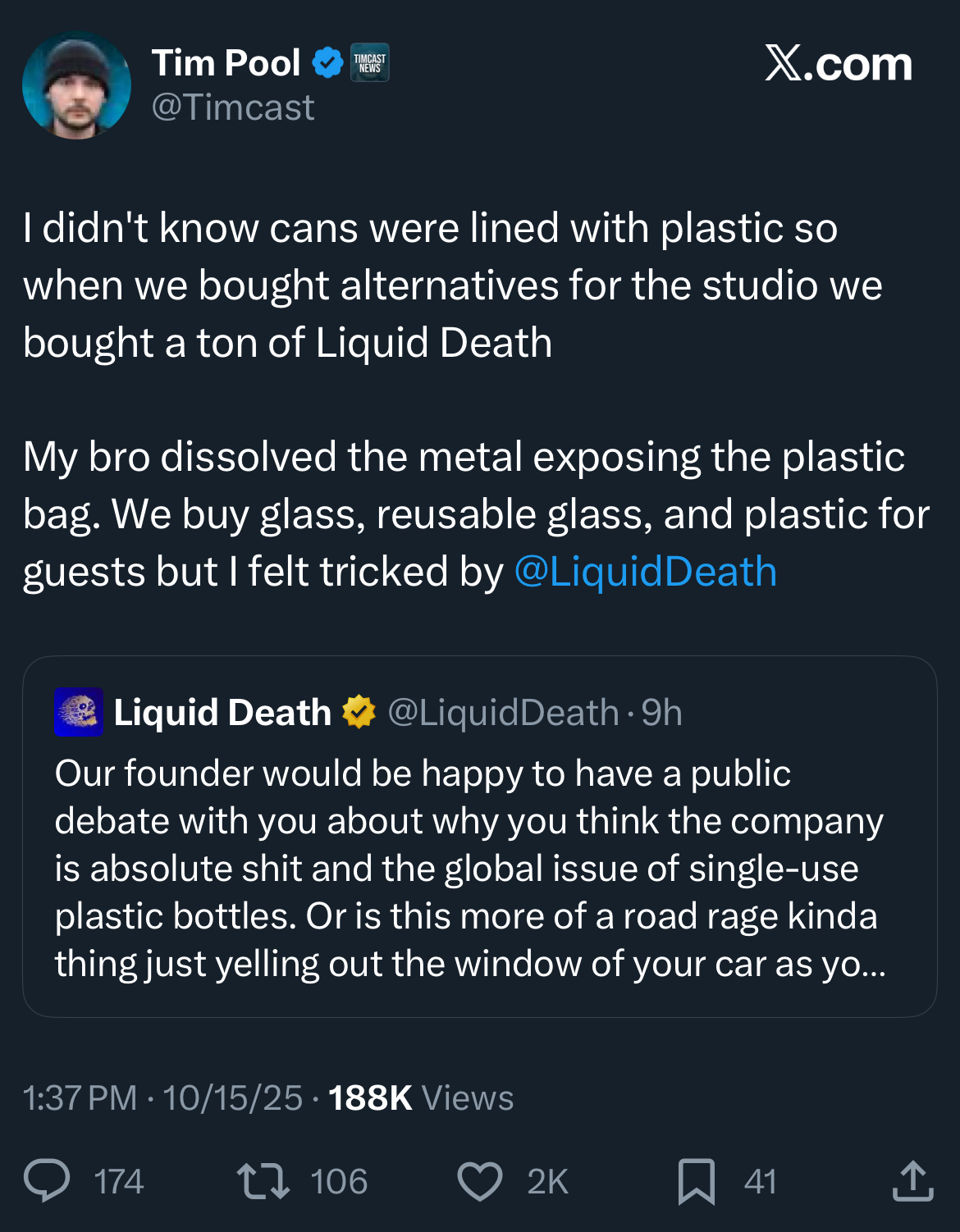Tap the repost arrows icon
This screenshot has height=1232, width=960.
pyautogui.click(x=263, y=1181)
